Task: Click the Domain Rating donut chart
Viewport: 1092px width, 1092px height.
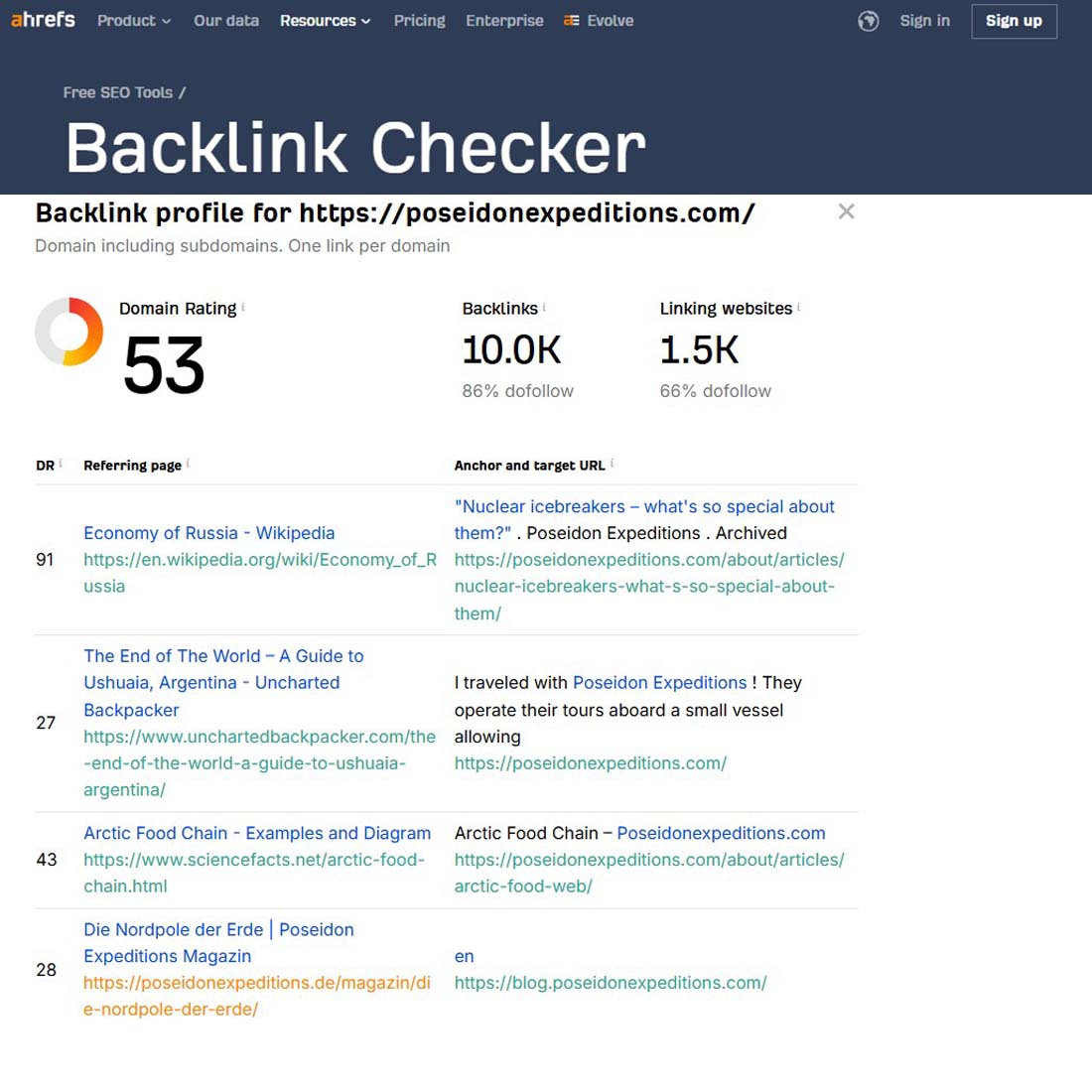Action: point(69,332)
